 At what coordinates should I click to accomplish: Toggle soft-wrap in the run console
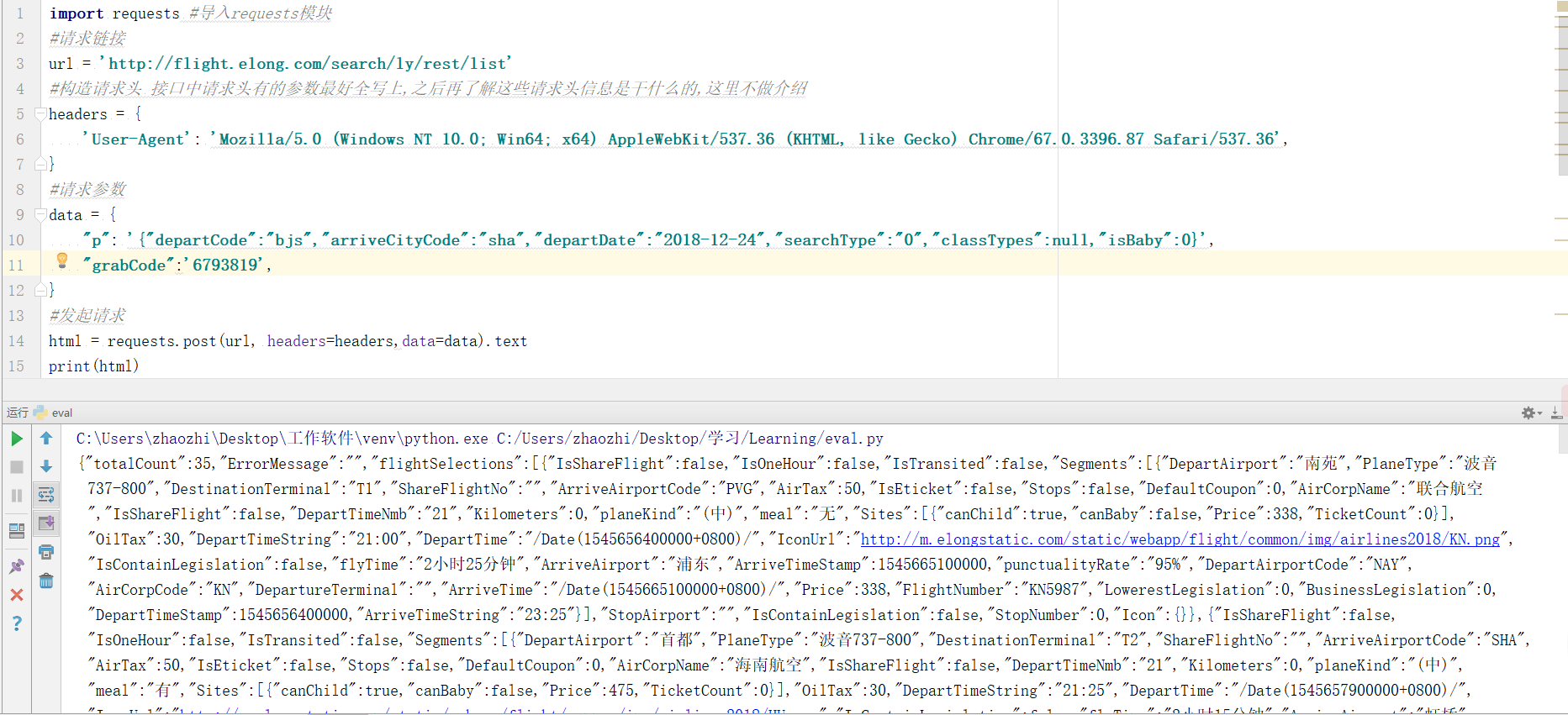tap(46, 495)
